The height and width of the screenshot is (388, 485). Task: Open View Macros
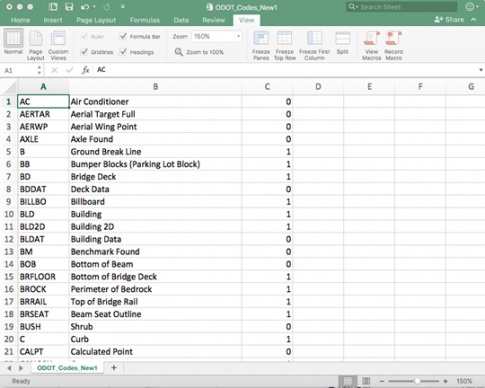click(372, 45)
